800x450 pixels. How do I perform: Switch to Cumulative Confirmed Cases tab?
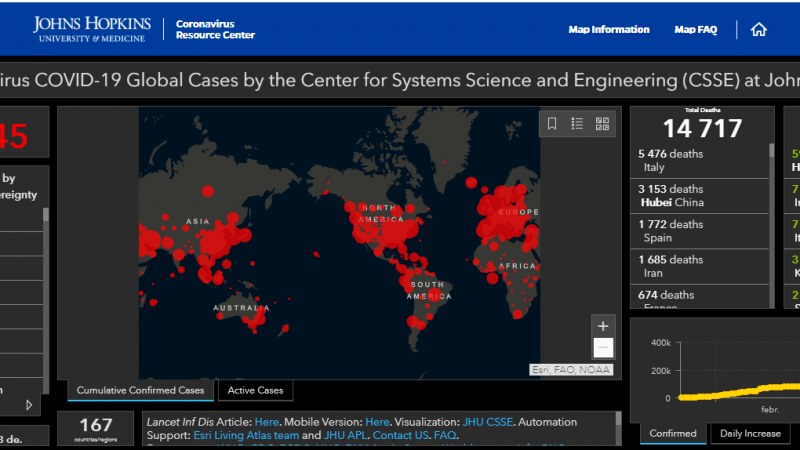(140, 390)
